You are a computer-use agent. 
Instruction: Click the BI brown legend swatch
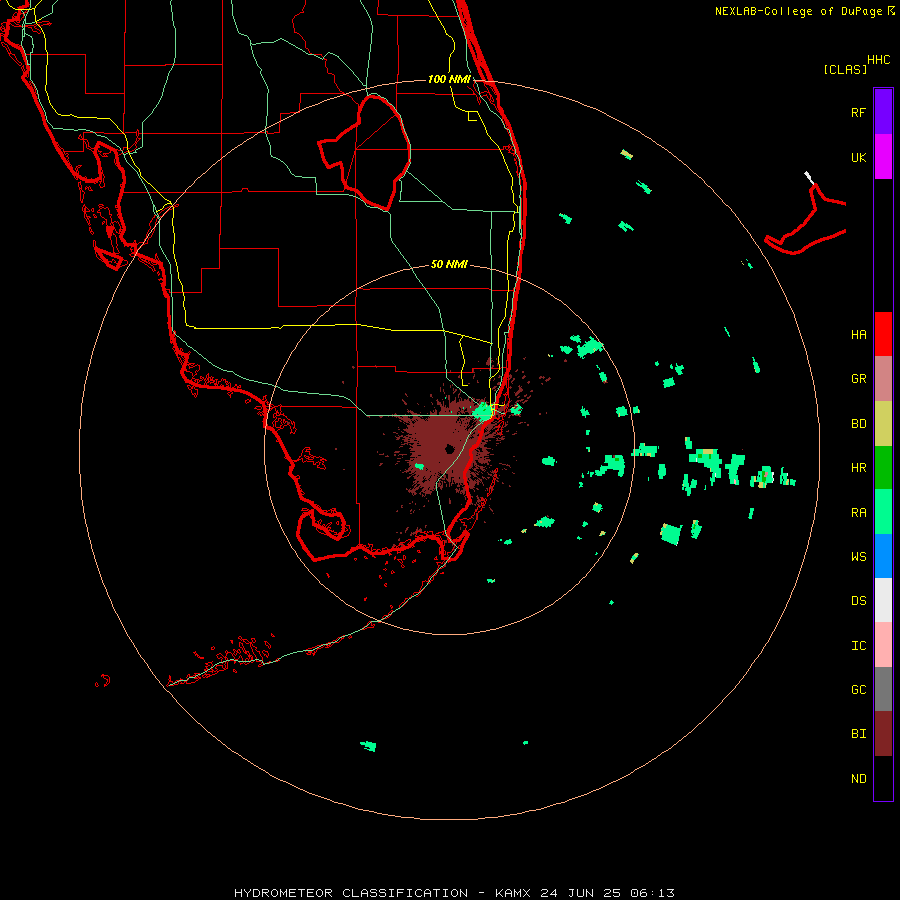[883, 734]
